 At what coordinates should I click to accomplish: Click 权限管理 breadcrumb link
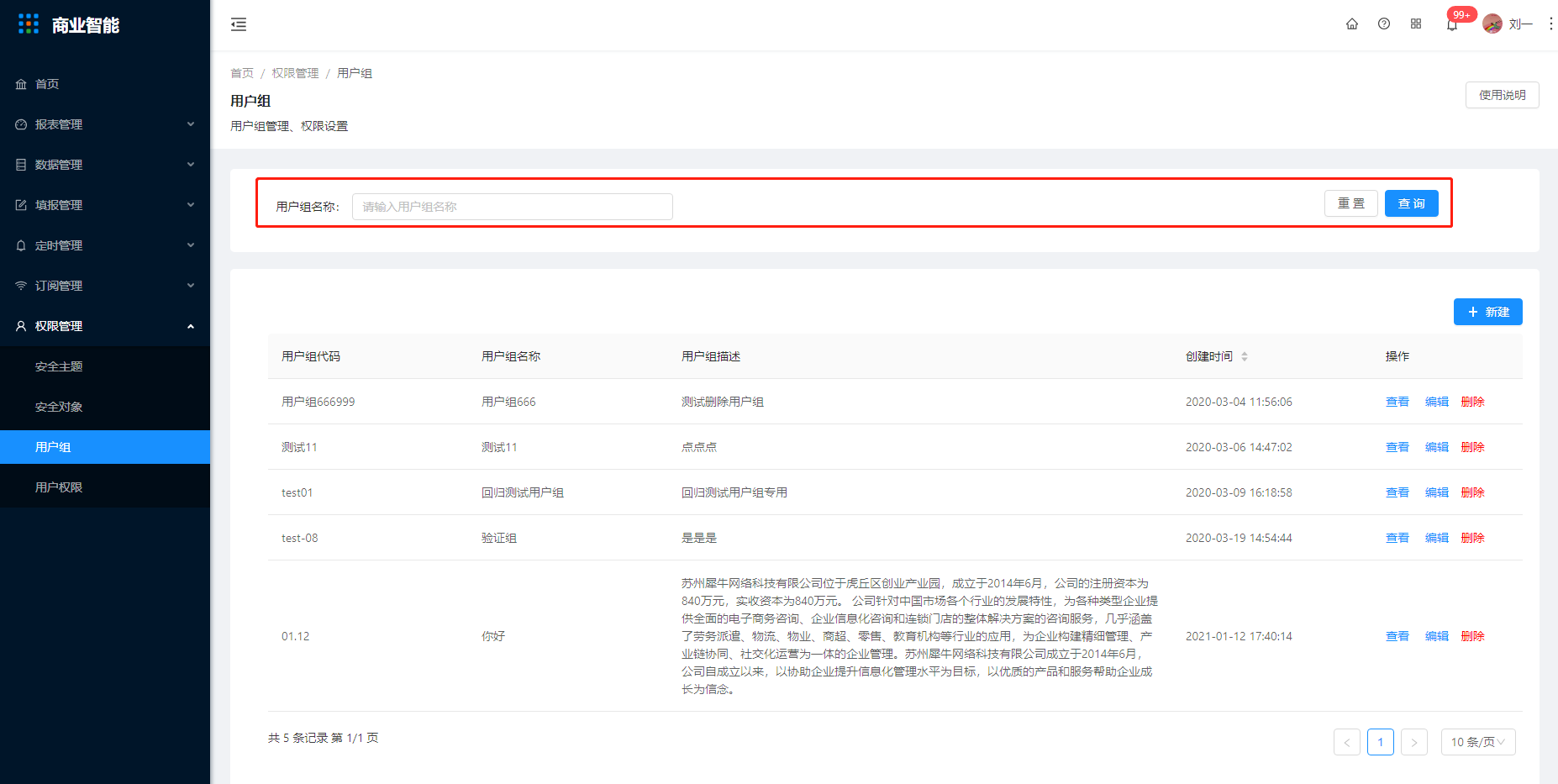click(x=295, y=73)
